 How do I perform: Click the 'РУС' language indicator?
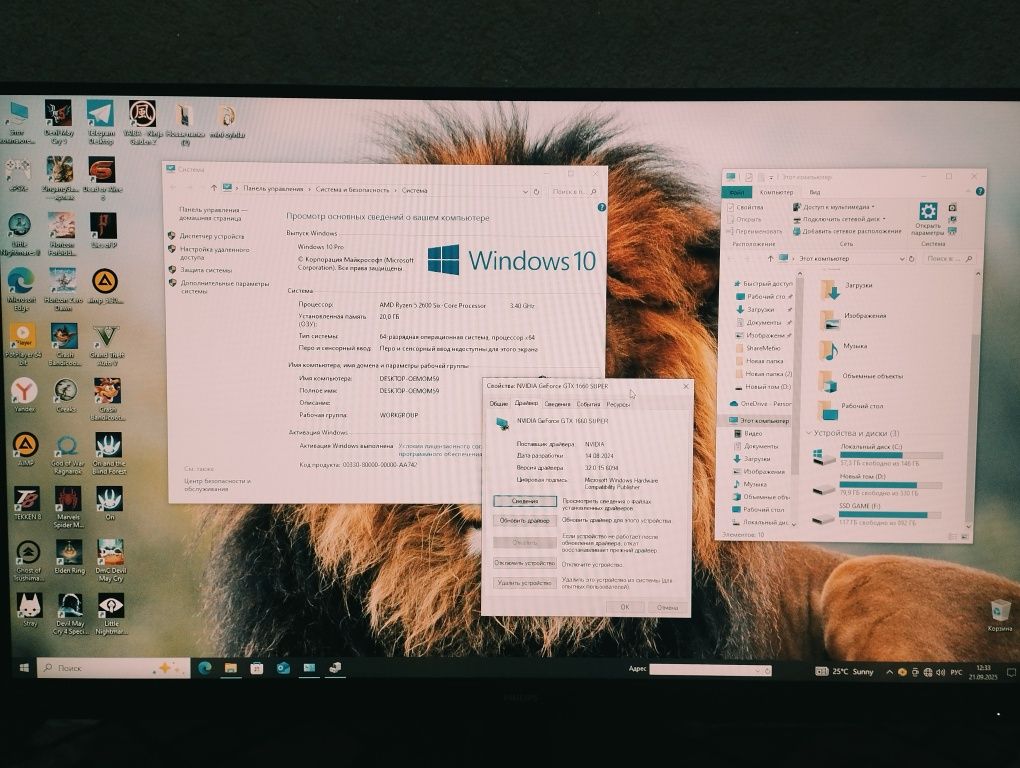(x=956, y=672)
